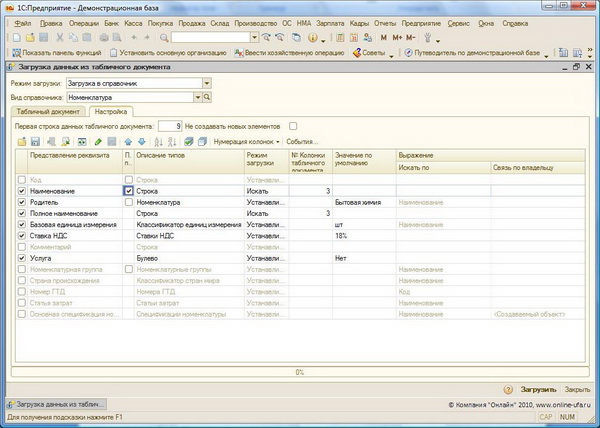Click Ввести хозяйственную операцию toolbar item
The image size is (600, 428).
click(290, 53)
